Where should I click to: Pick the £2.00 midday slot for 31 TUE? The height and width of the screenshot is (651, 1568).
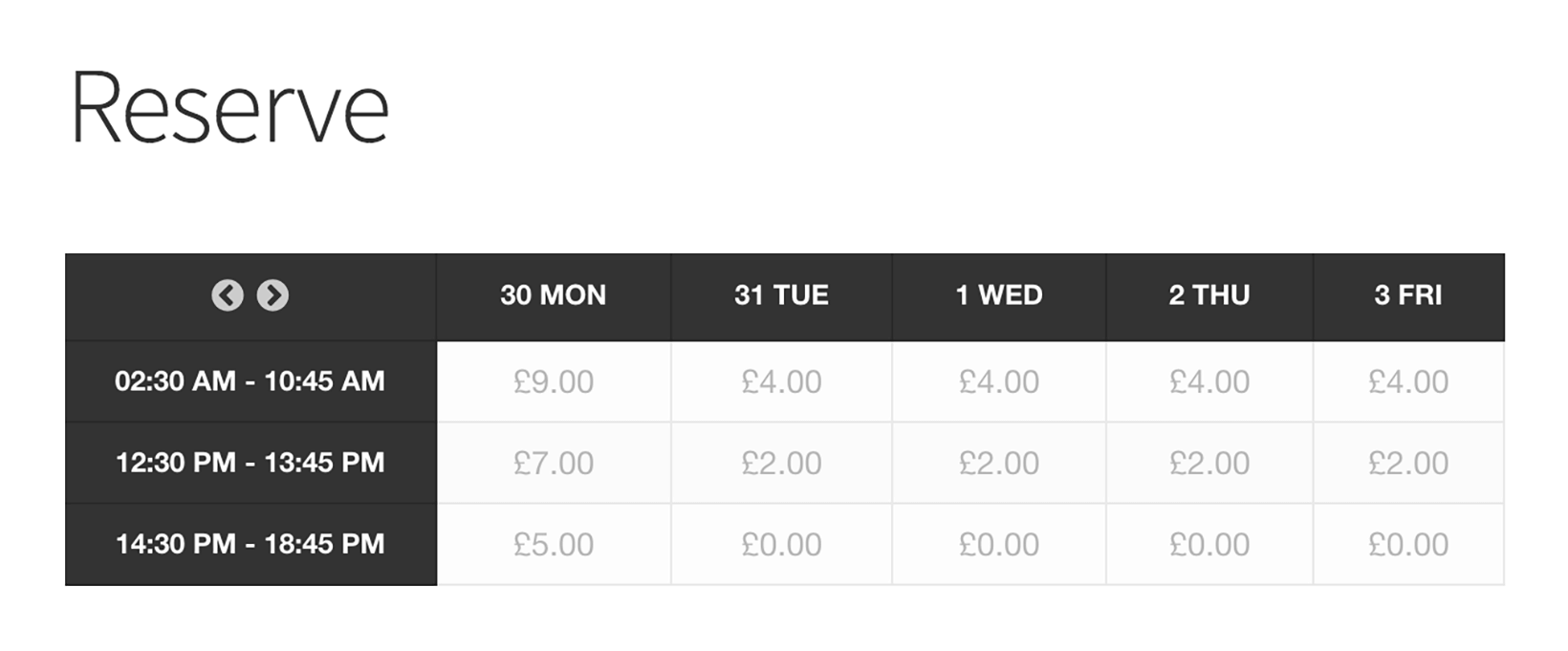[x=782, y=463]
